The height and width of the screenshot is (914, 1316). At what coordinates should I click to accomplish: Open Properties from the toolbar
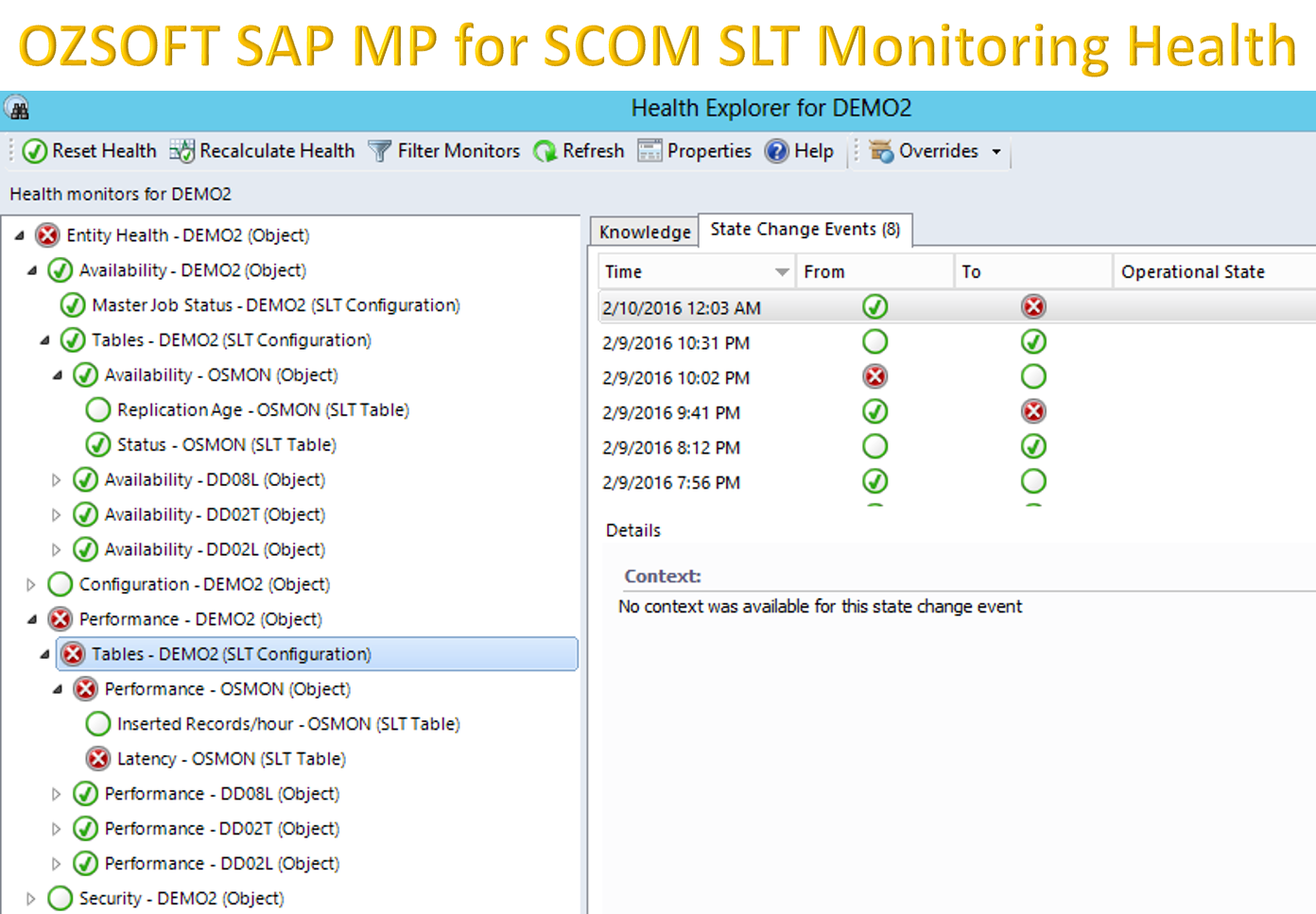click(x=649, y=150)
